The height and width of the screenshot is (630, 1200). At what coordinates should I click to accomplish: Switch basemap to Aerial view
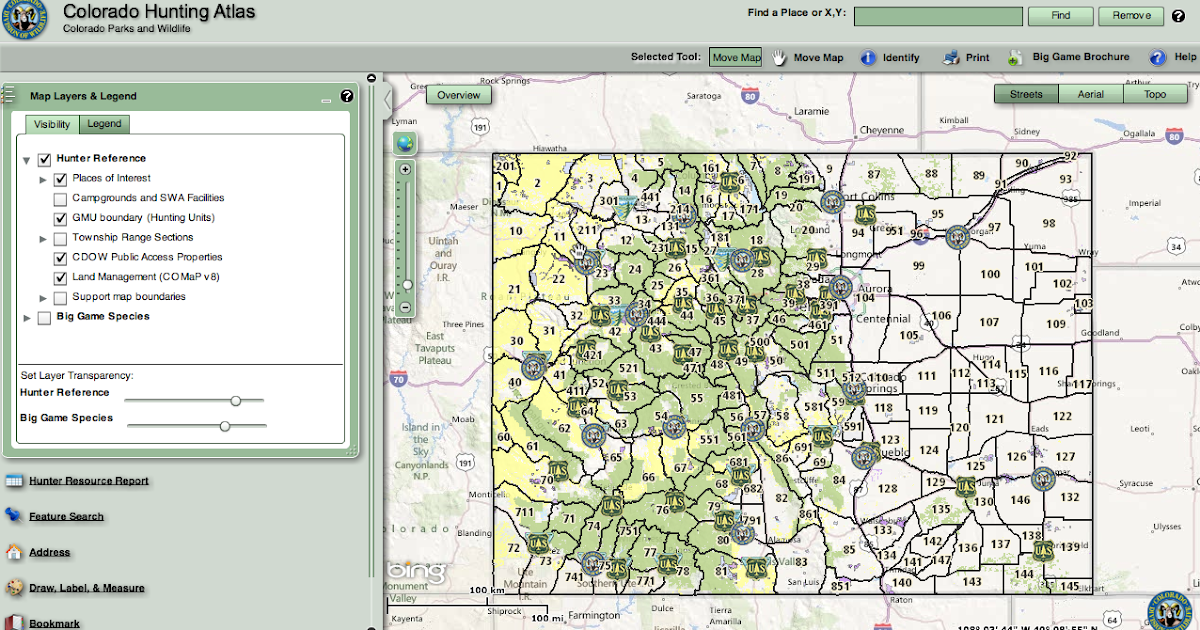(1089, 94)
